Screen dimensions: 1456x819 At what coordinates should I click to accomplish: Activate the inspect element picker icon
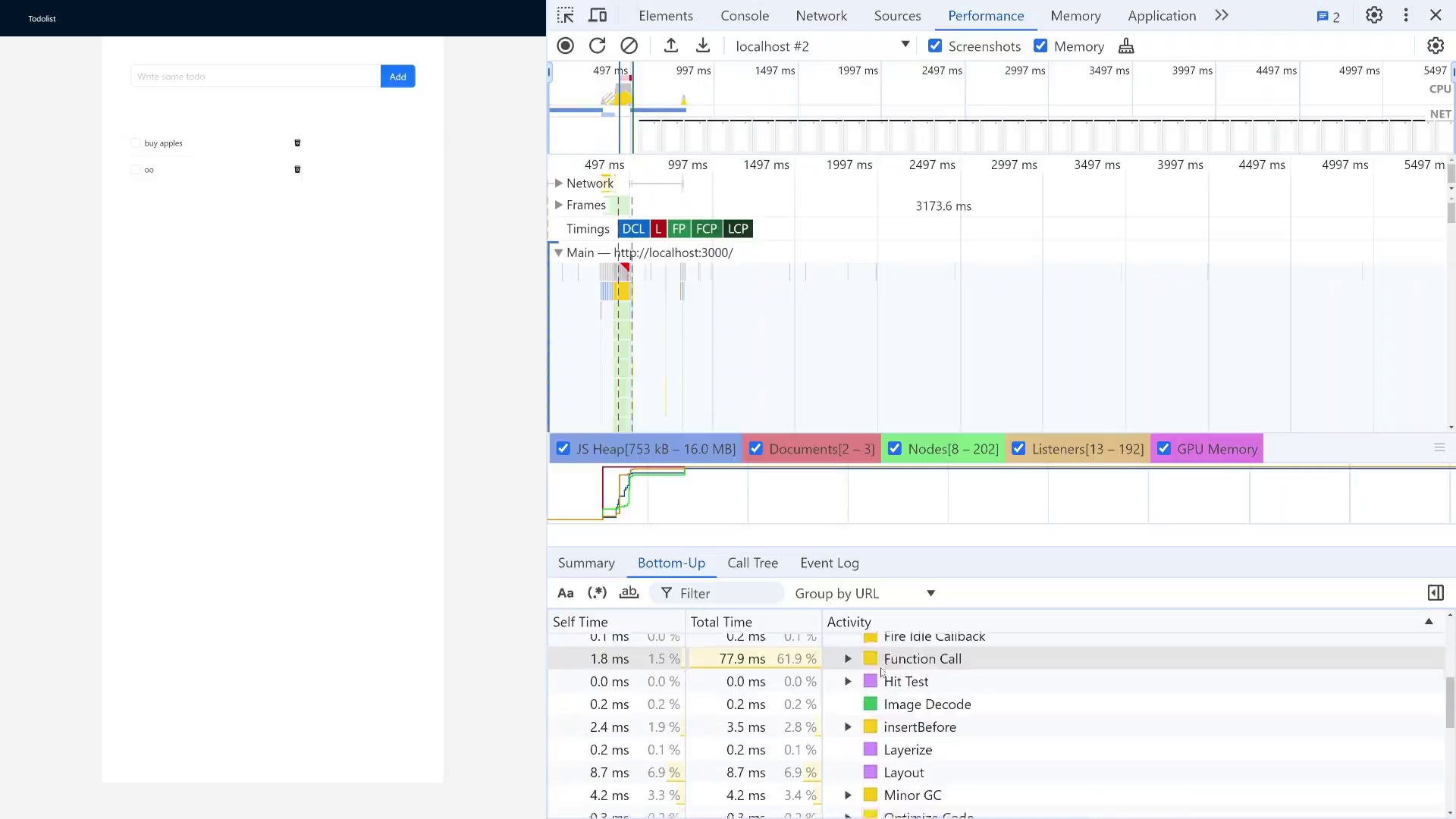click(565, 15)
